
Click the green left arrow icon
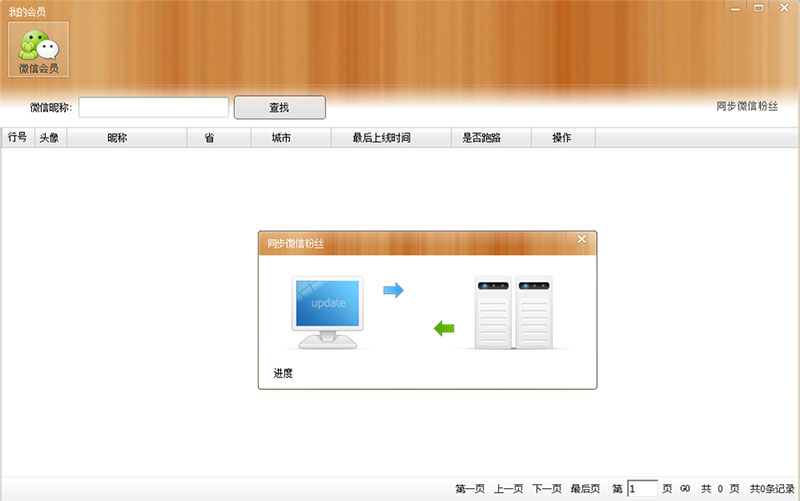click(444, 328)
